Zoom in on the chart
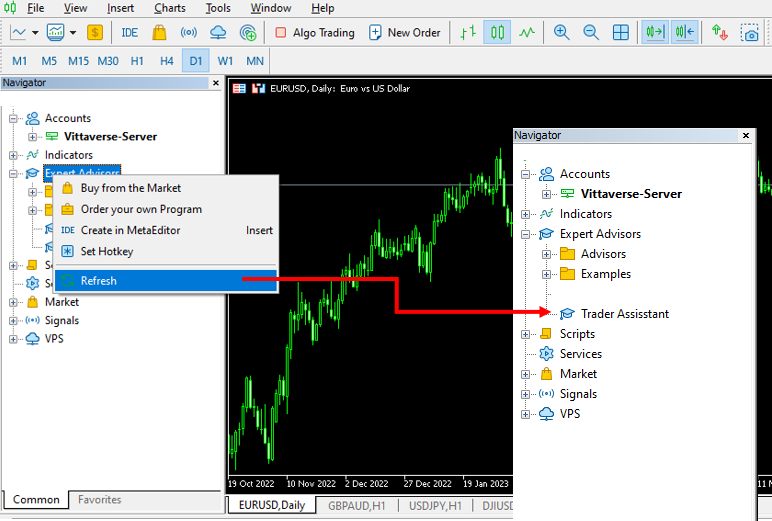The image size is (772, 521). [x=561, y=33]
